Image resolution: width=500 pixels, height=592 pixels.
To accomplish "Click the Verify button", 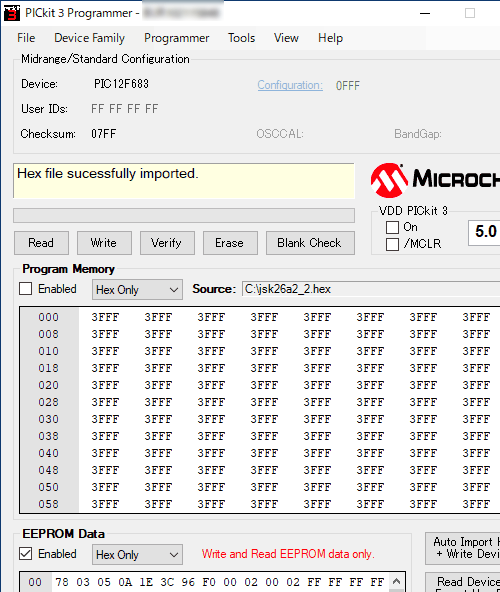I will 167,243.
